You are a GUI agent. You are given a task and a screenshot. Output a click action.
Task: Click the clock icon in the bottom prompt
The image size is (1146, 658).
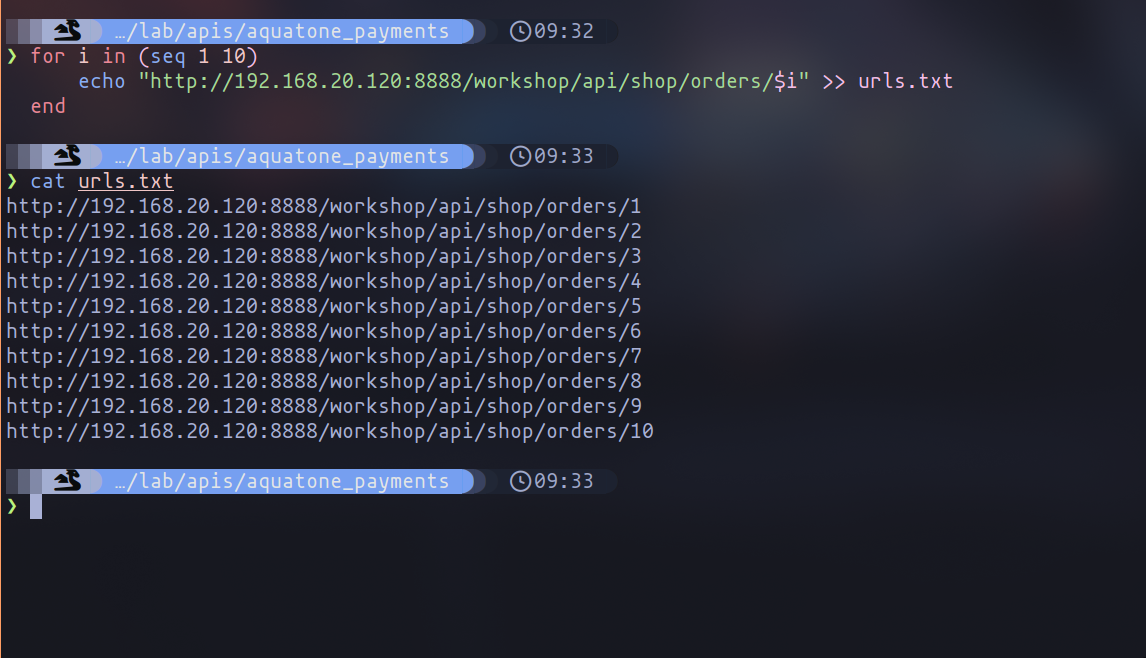[x=520, y=481]
